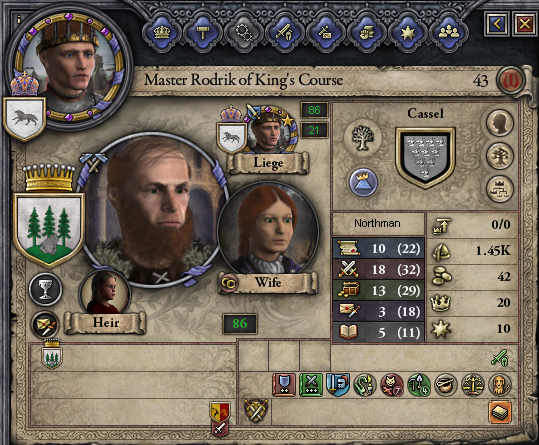Open the orange stacked papers button

pyautogui.click(x=500, y=412)
